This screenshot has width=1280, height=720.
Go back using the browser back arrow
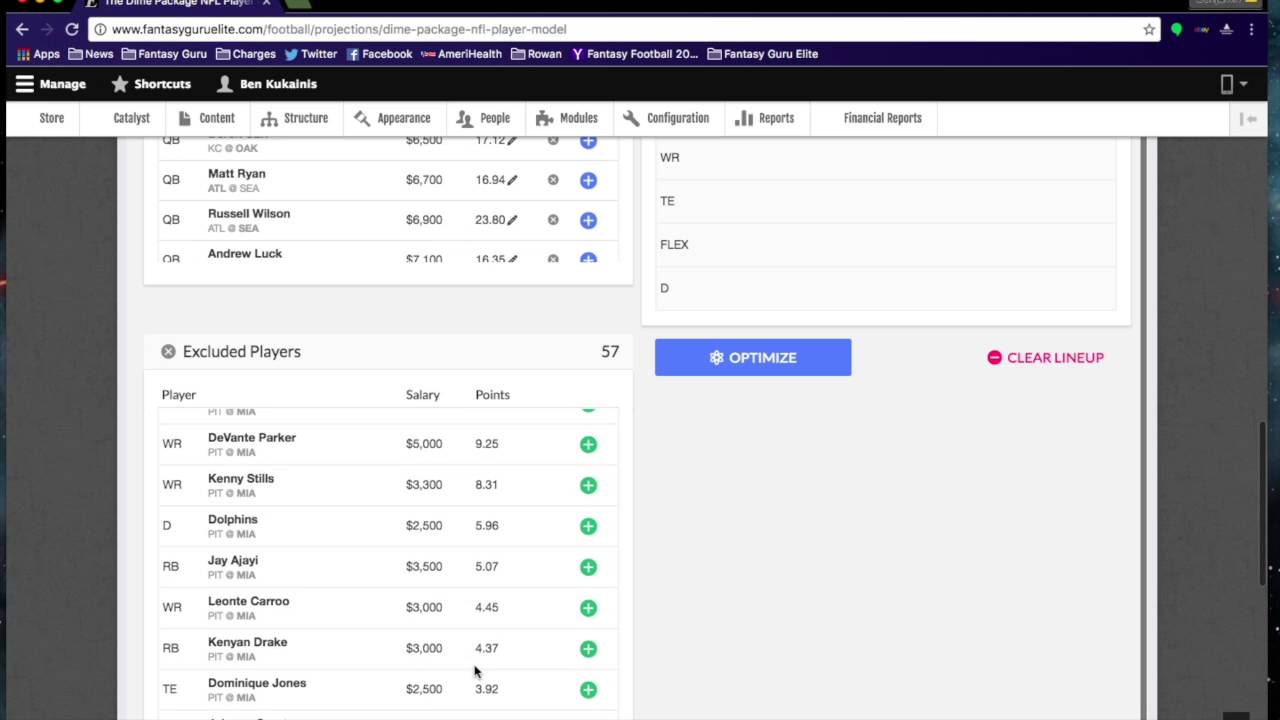(x=22, y=29)
